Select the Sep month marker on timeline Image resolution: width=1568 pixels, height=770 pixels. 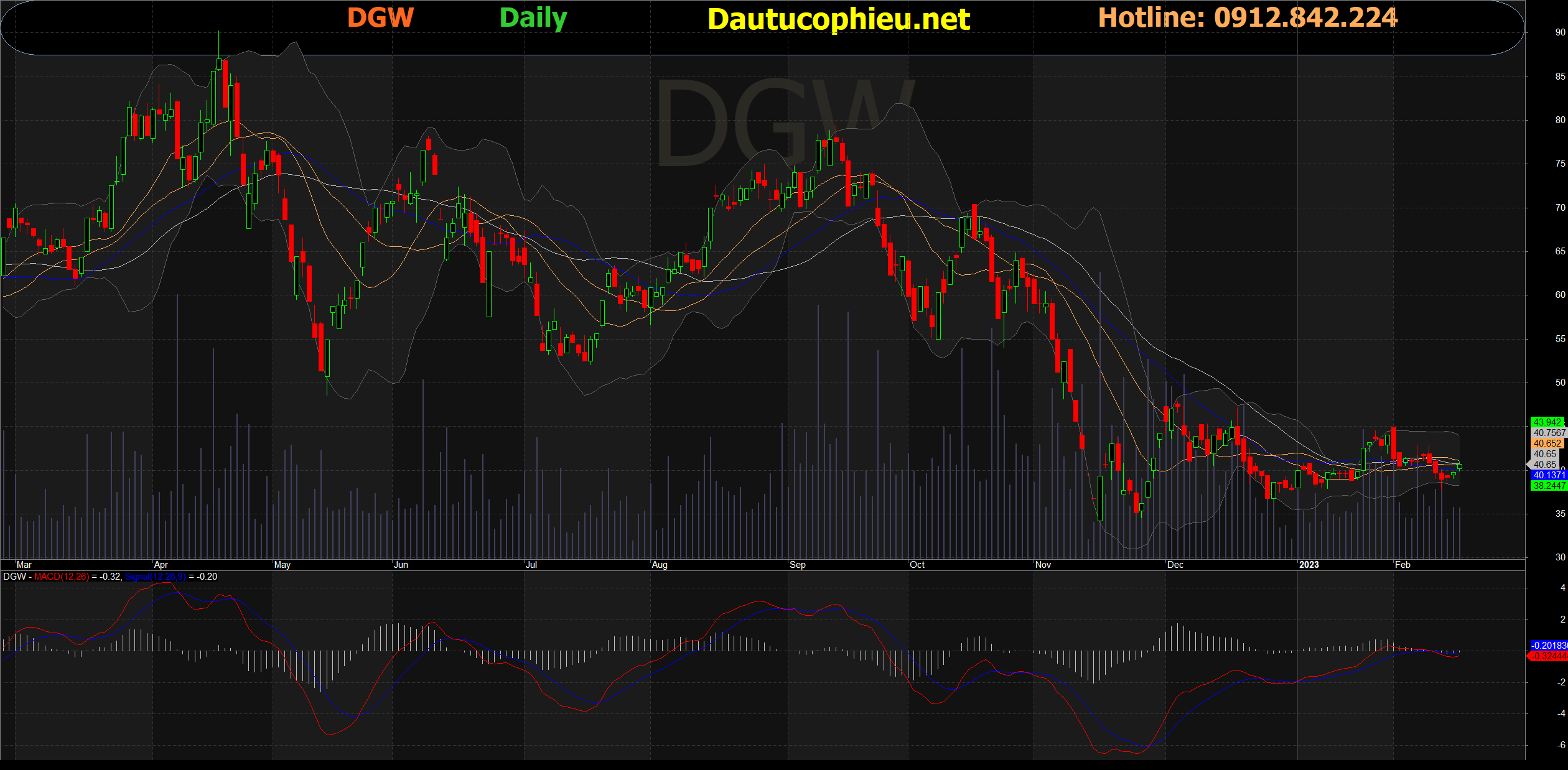[x=797, y=565]
